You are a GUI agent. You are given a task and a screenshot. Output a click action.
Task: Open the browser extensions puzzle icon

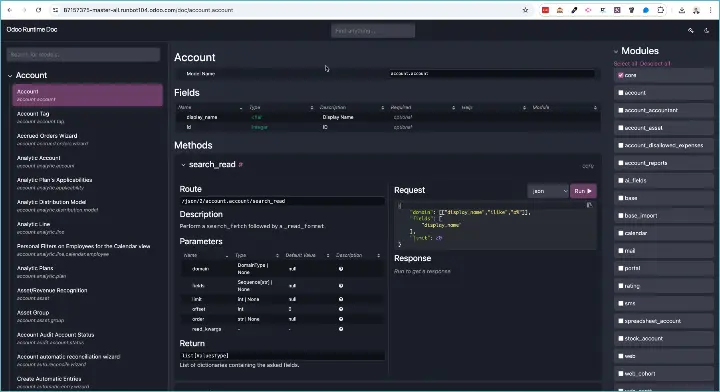point(660,10)
